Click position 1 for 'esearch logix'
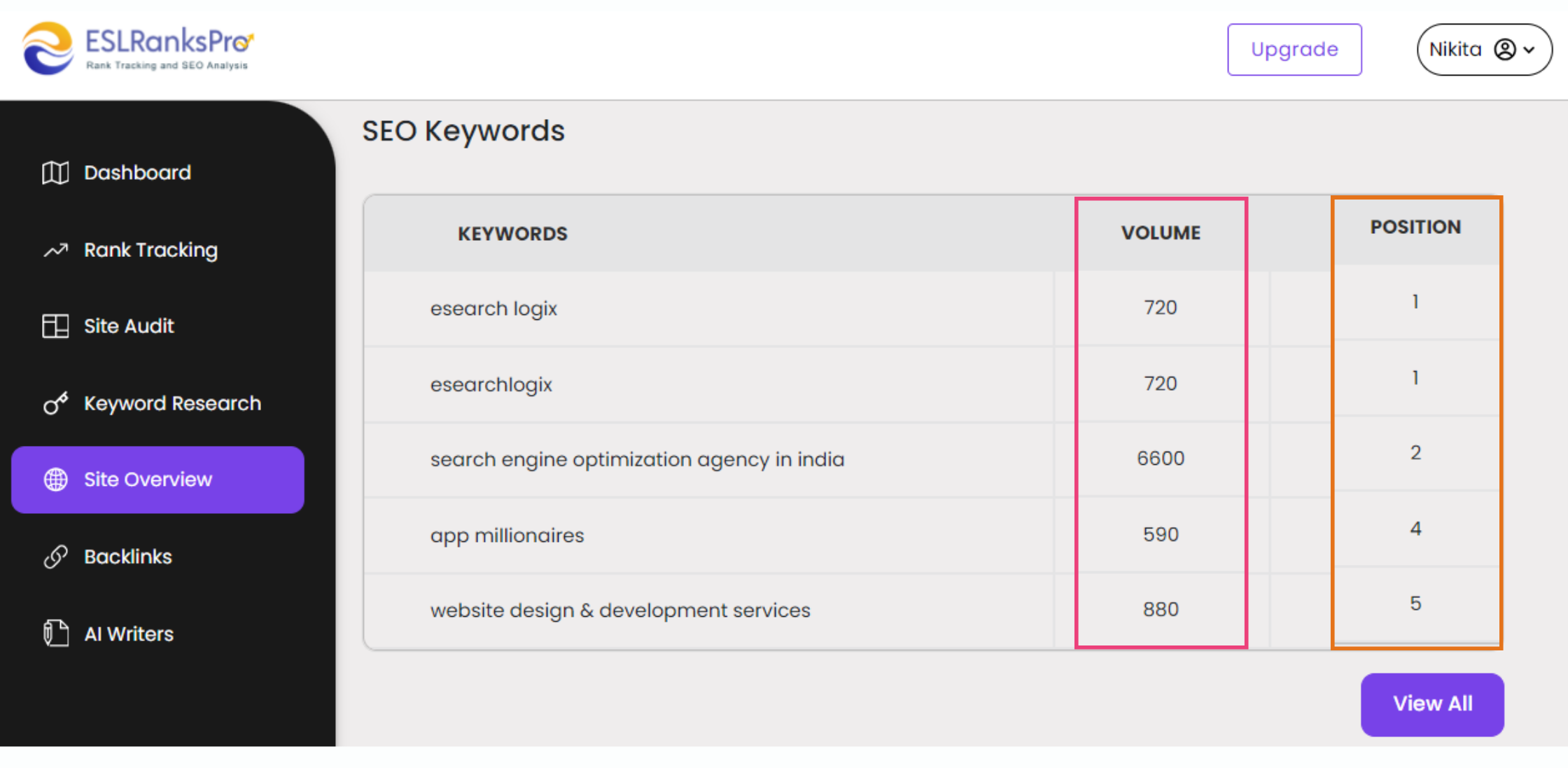1568x768 pixels. (1415, 302)
